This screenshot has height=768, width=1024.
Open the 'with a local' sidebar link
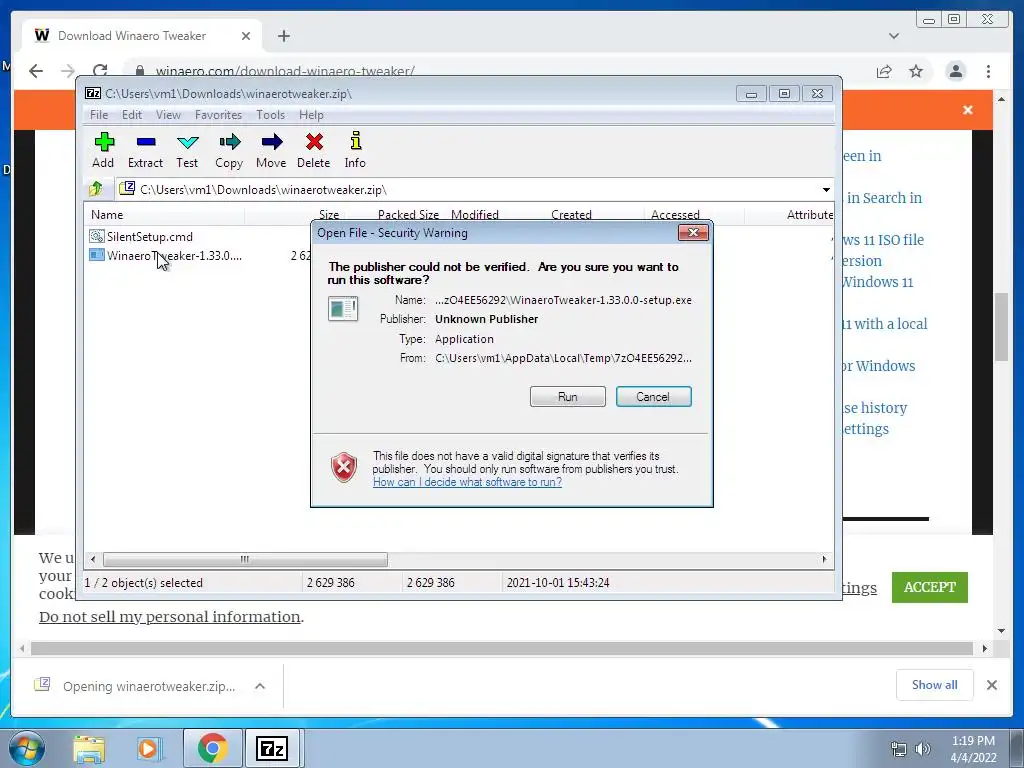885,324
